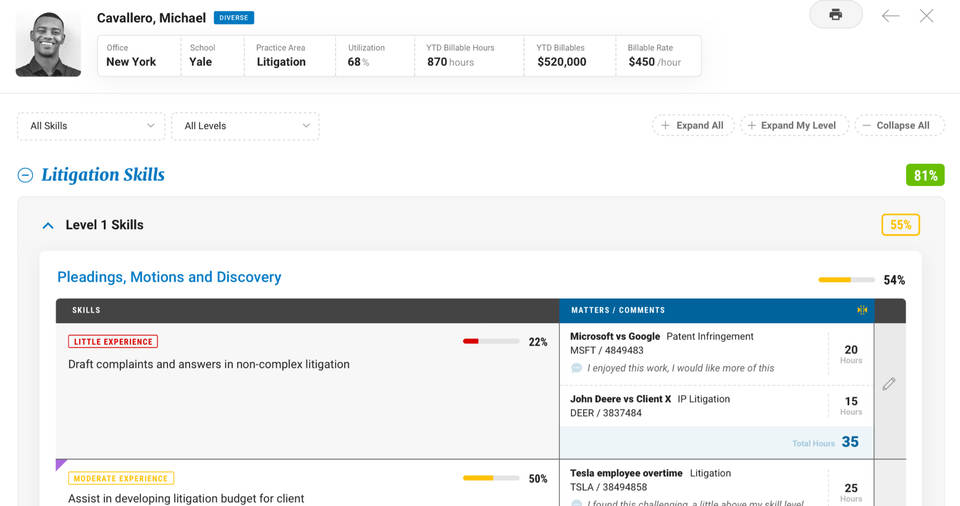Screen dimensions: 960x506
Task: Collapse Level 1 Skills using the chevron
Action: (48, 225)
